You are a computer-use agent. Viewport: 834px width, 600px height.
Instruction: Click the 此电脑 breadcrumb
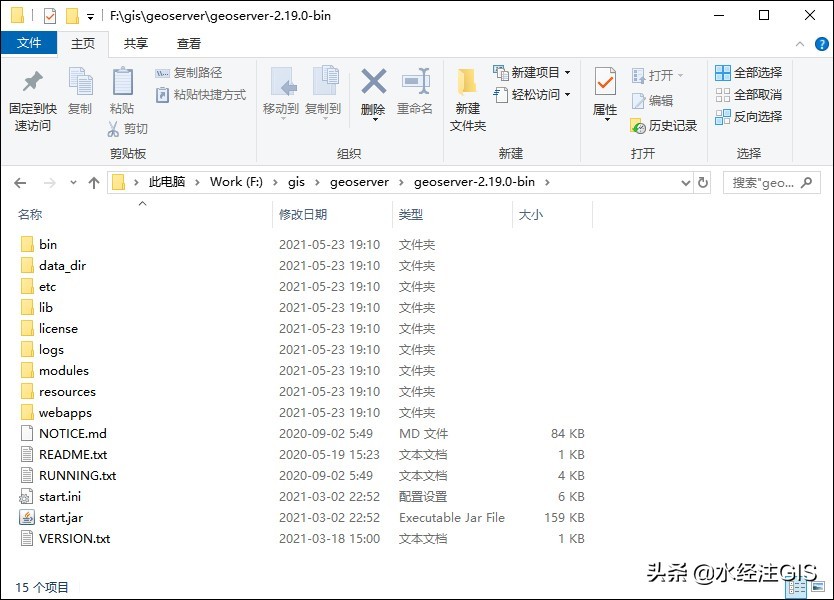point(167,182)
